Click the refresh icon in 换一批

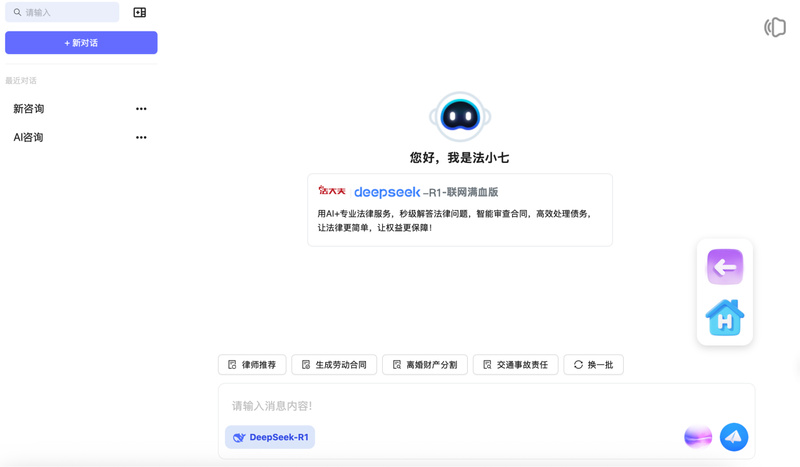(578, 364)
